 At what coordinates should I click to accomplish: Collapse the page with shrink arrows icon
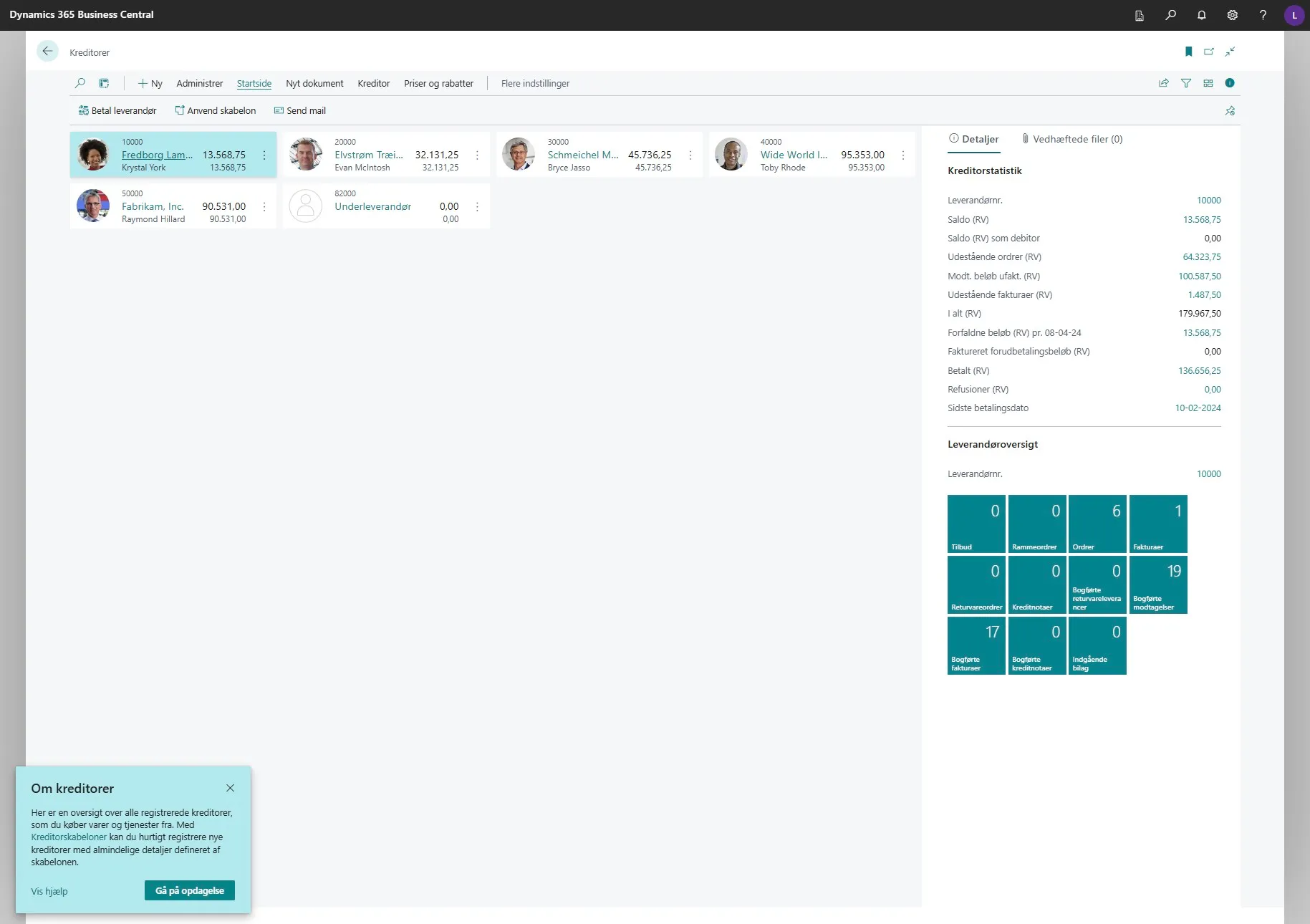coord(1230,52)
